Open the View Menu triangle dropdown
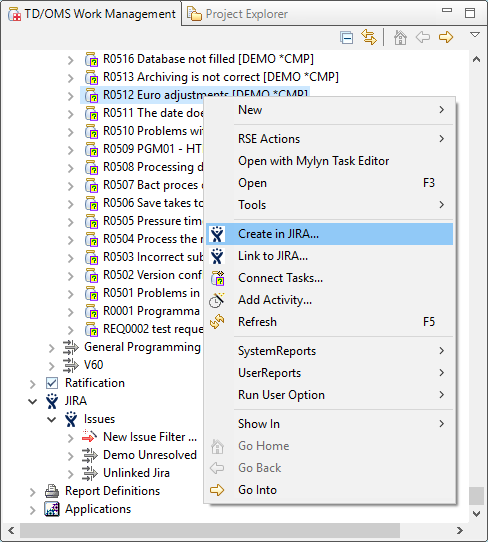The image size is (488, 542). pyautogui.click(x=475, y=35)
